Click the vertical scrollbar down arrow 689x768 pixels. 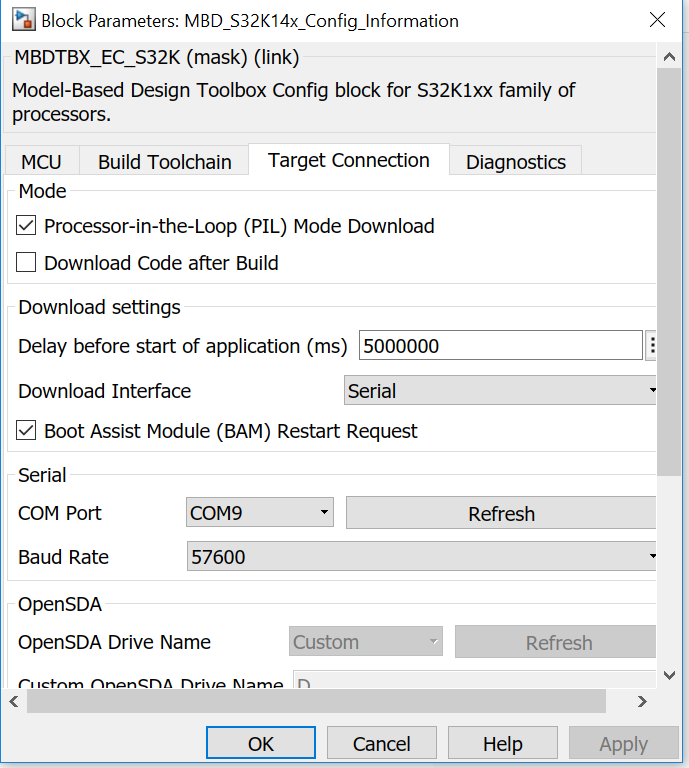[666, 677]
